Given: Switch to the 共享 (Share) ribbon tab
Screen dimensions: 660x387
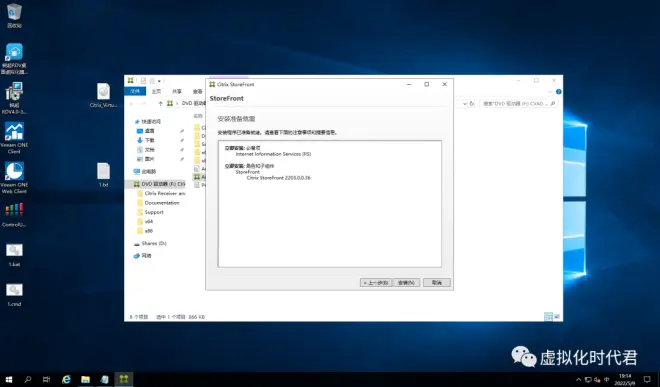Looking at the screenshot, I should (x=177, y=91).
